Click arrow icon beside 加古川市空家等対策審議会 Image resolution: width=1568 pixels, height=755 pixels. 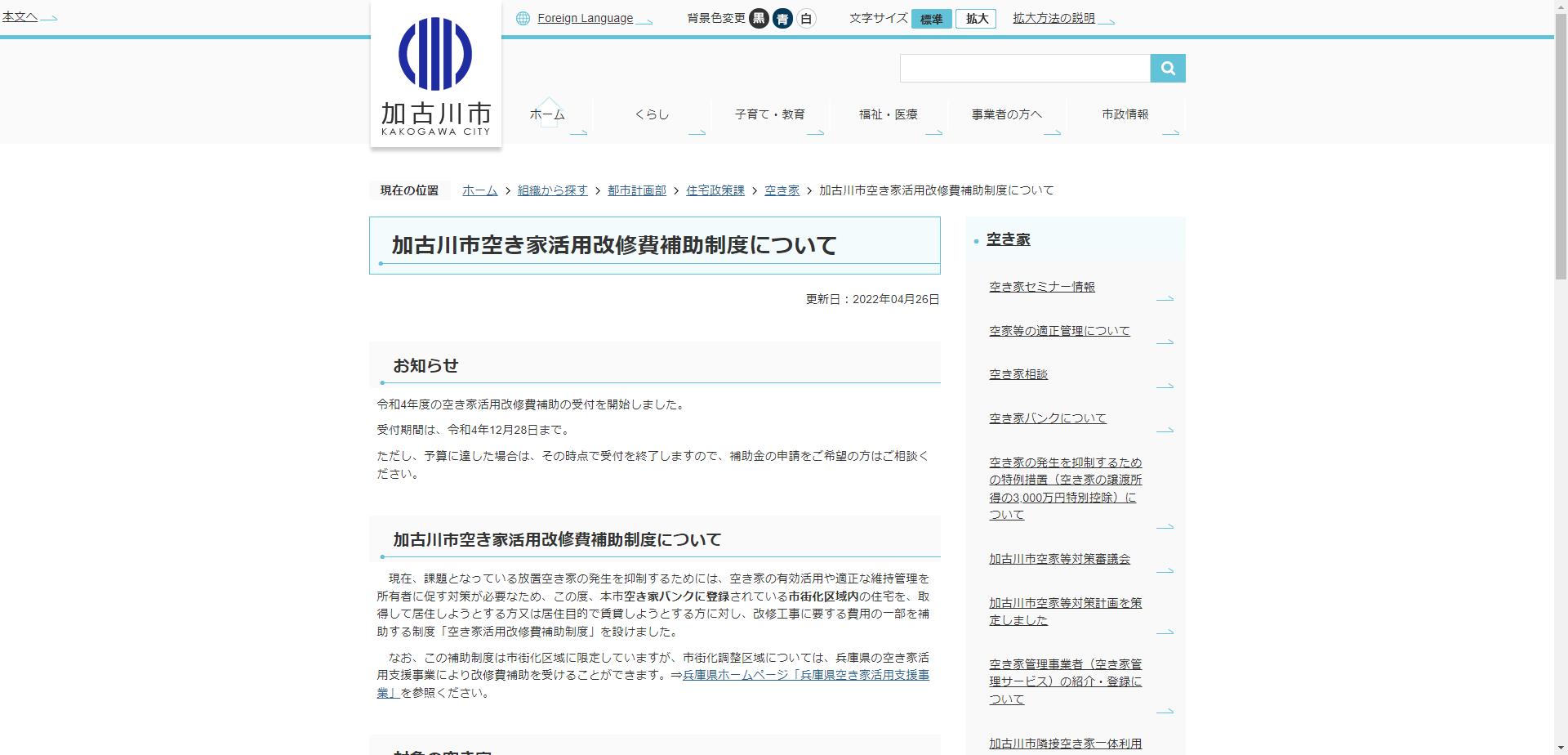point(1165,570)
